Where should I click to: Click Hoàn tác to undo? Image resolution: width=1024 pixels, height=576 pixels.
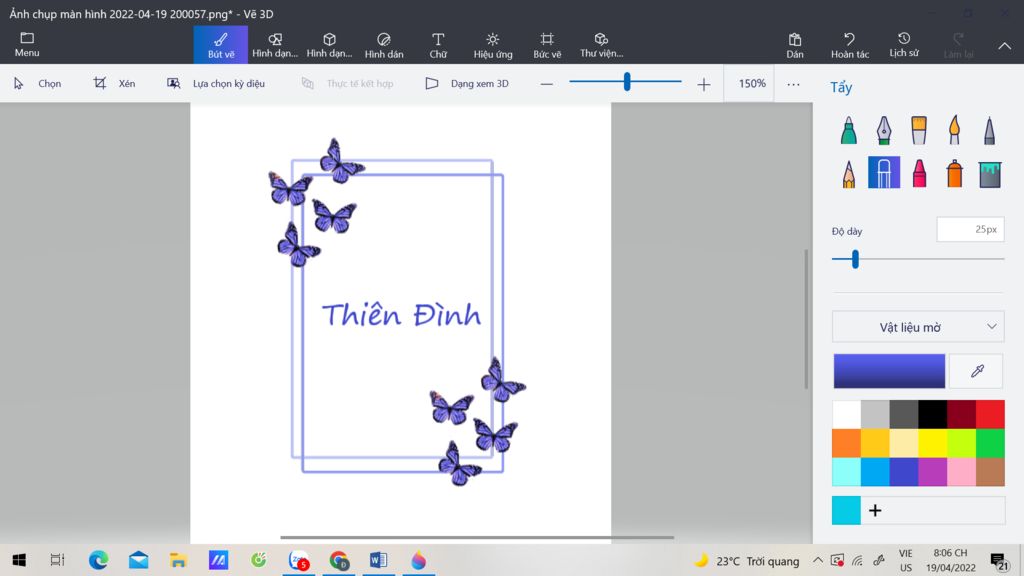pos(850,44)
